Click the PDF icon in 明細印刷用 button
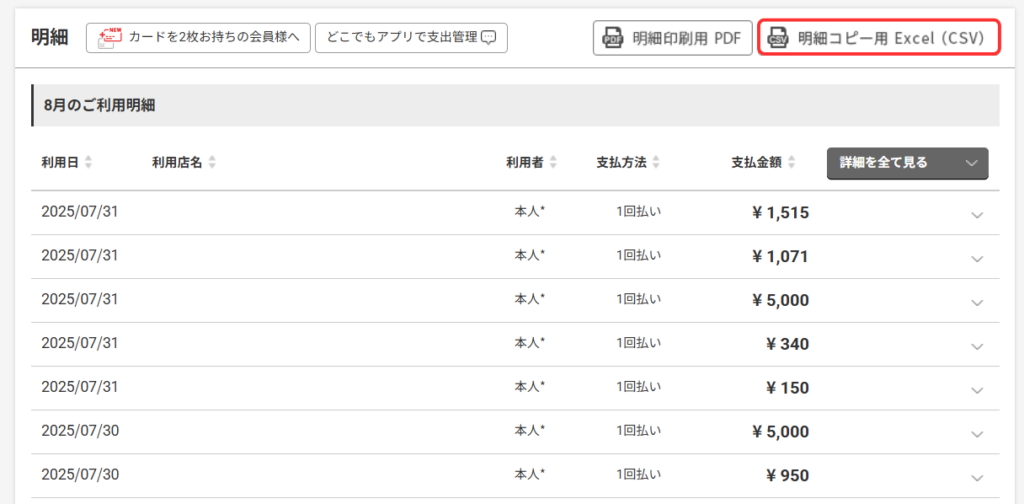Image resolution: width=1024 pixels, height=504 pixels. coord(612,39)
